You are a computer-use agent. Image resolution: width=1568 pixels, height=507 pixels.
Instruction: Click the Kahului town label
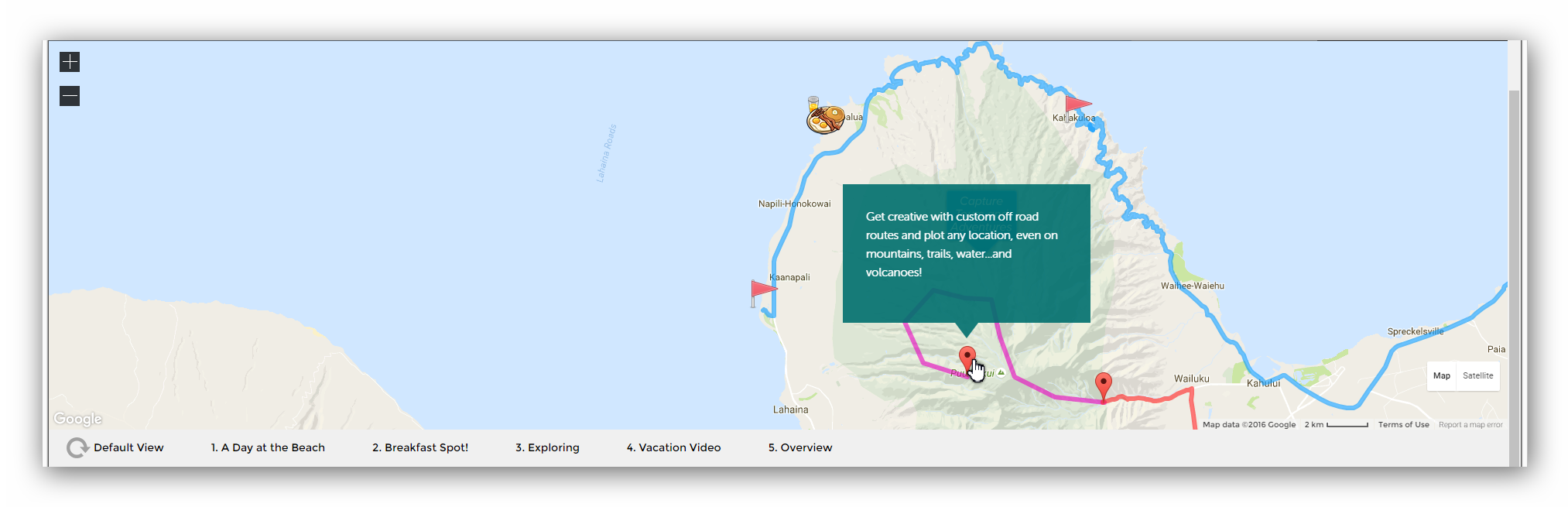(1263, 383)
